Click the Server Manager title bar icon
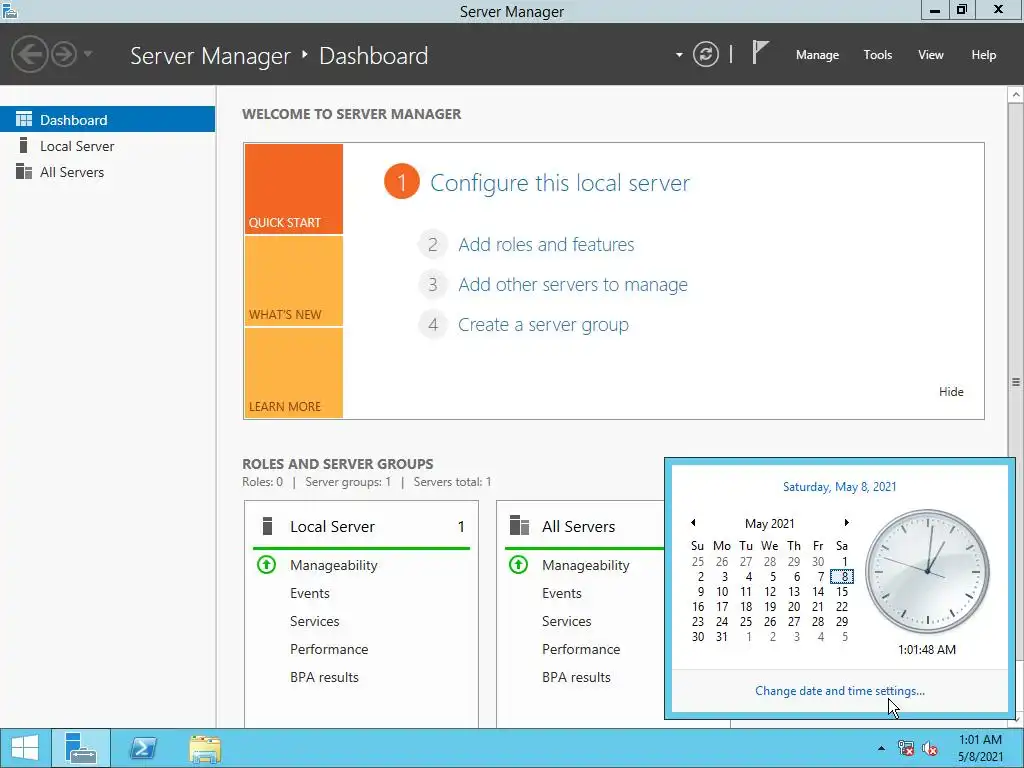The height and width of the screenshot is (768, 1024). click(9, 10)
